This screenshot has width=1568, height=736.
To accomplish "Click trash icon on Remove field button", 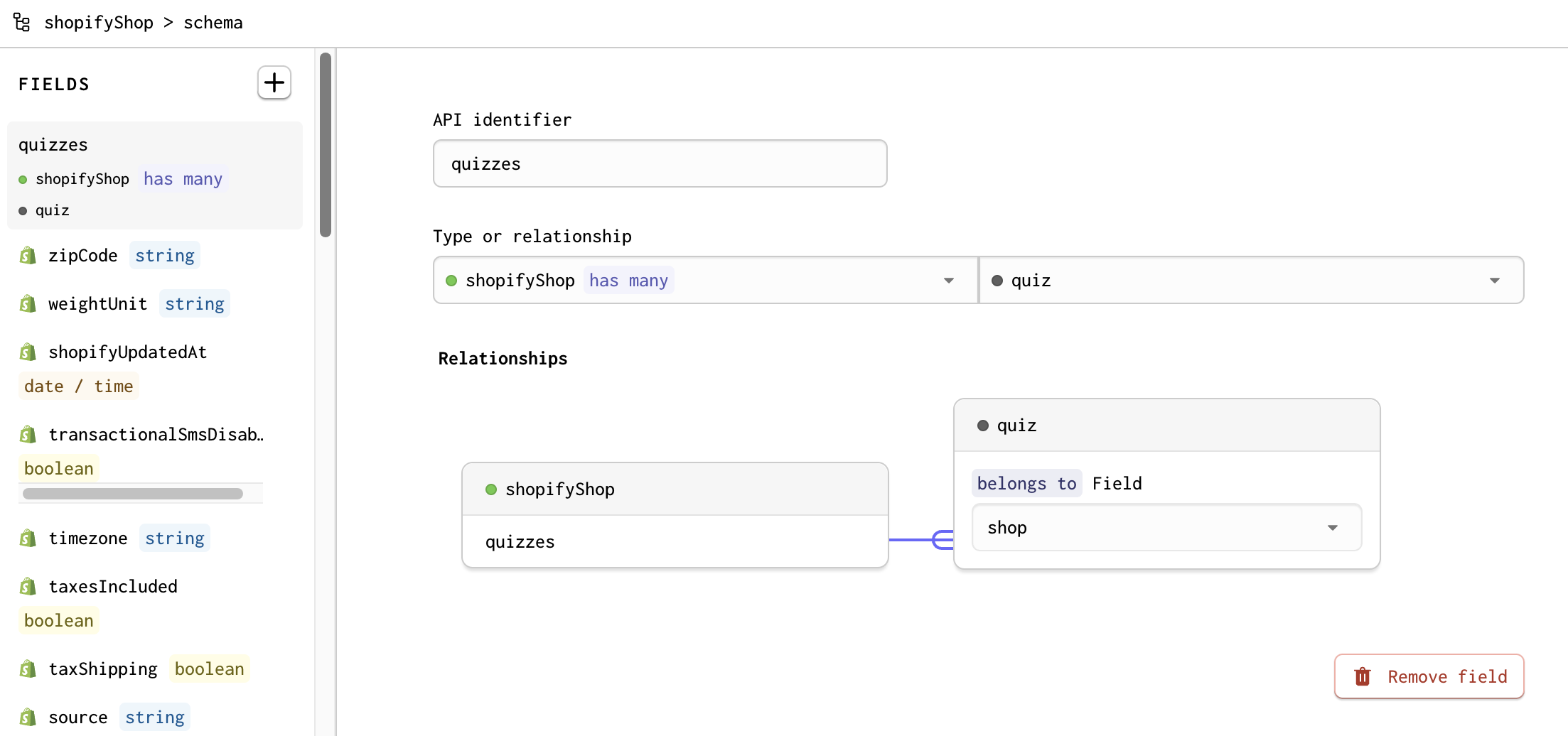I will pos(1363,676).
